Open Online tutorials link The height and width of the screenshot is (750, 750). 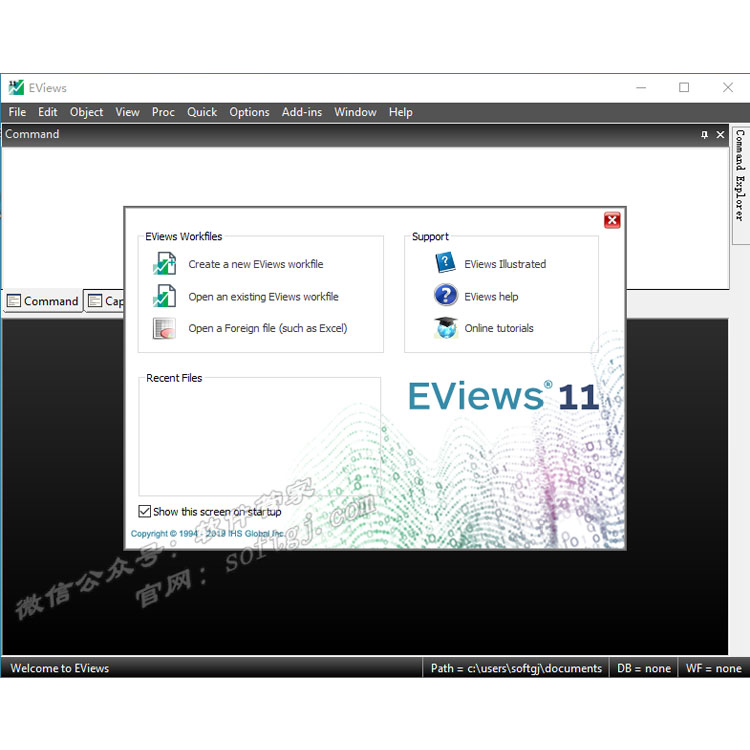(498, 328)
